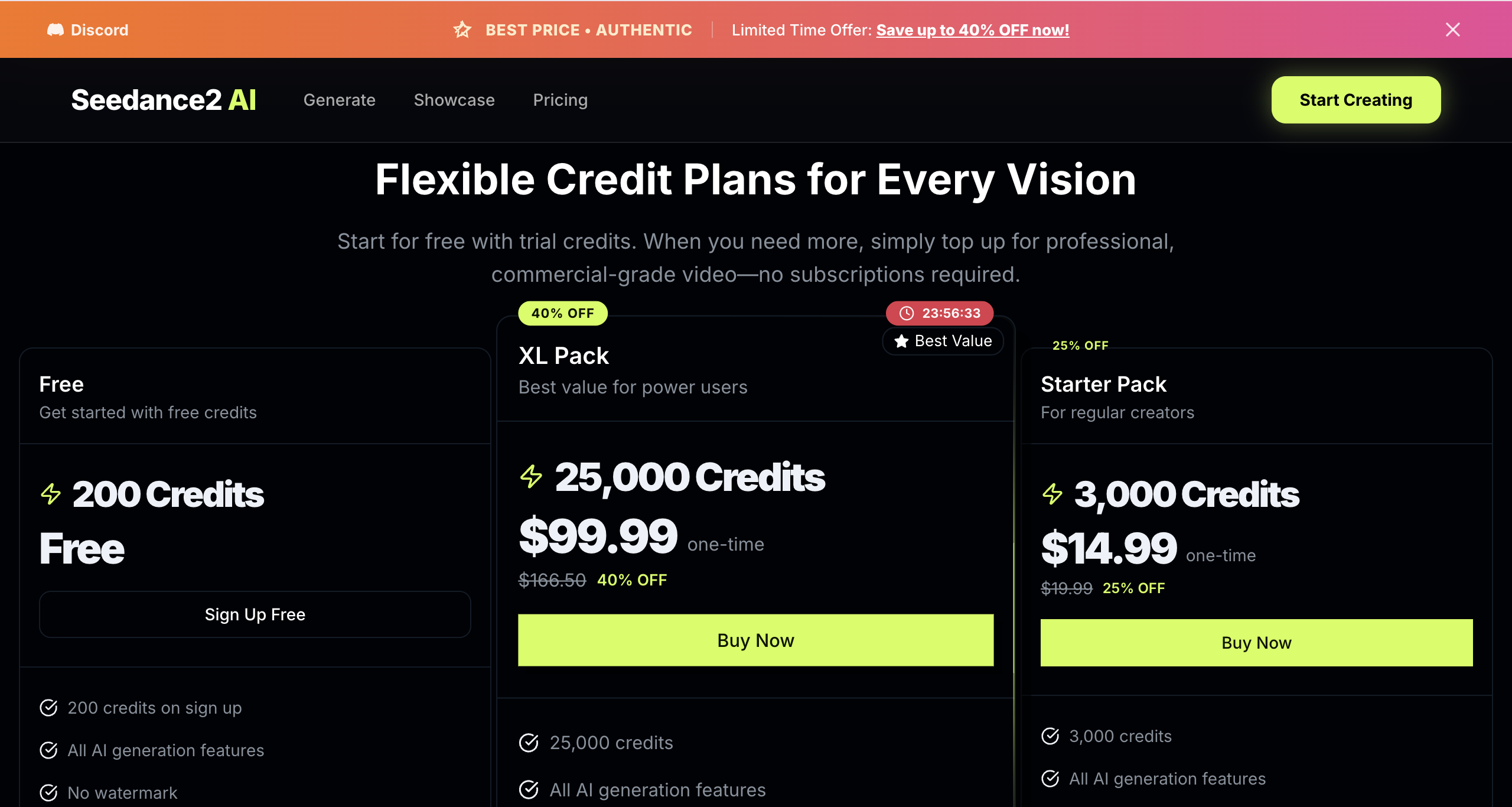Click Sign Up Free on the Free plan
The height and width of the screenshot is (807, 1512).
255,614
